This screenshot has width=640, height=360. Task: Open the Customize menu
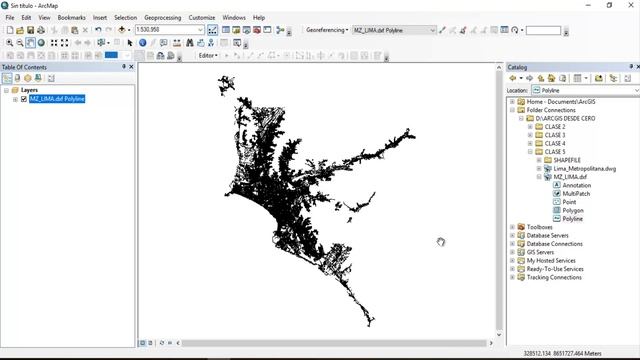[x=202, y=18]
